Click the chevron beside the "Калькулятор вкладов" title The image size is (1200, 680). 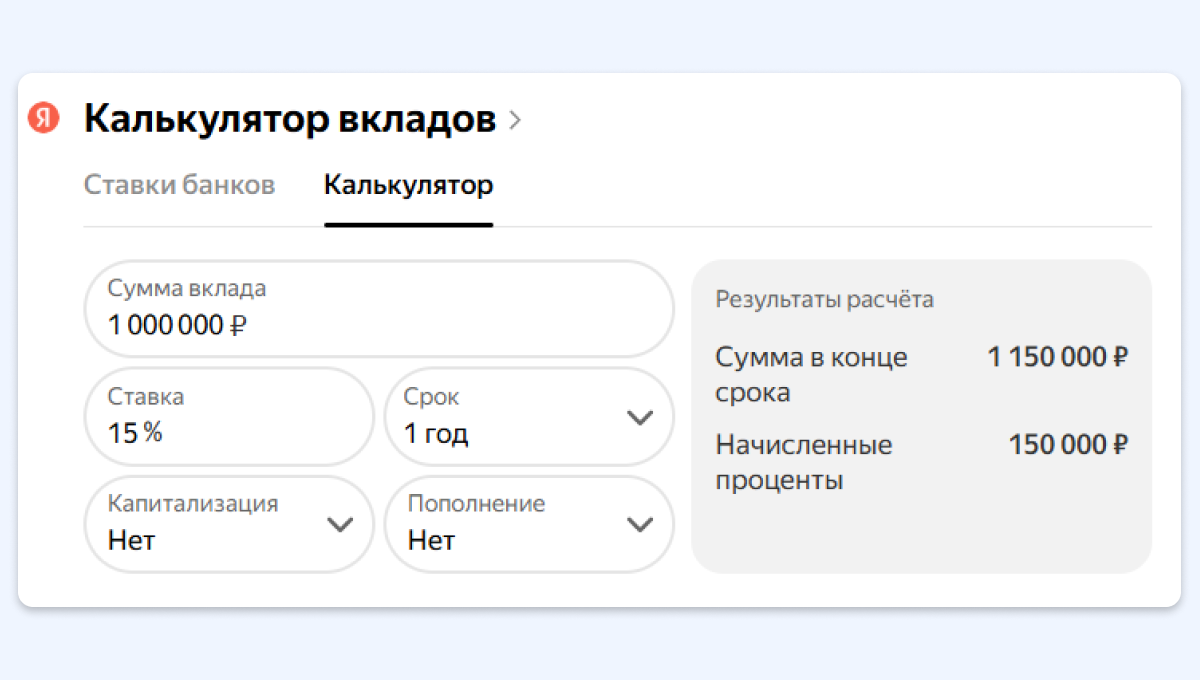point(515,120)
